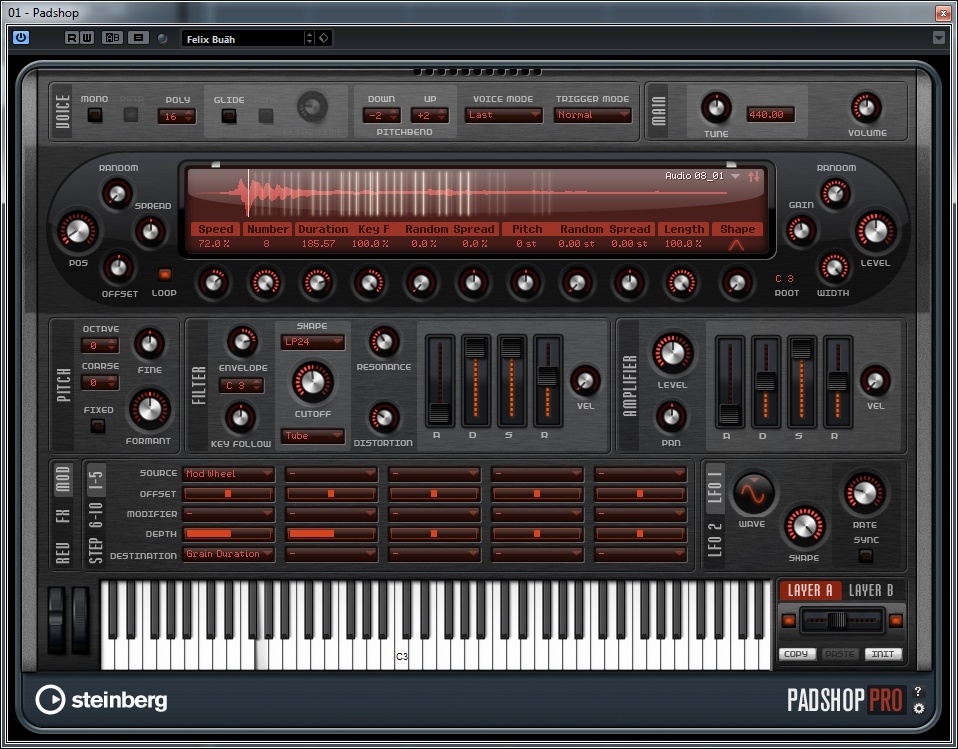Open distortion type dropdown Tube
The width and height of the screenshot is (958, 749).
[313, 436]
